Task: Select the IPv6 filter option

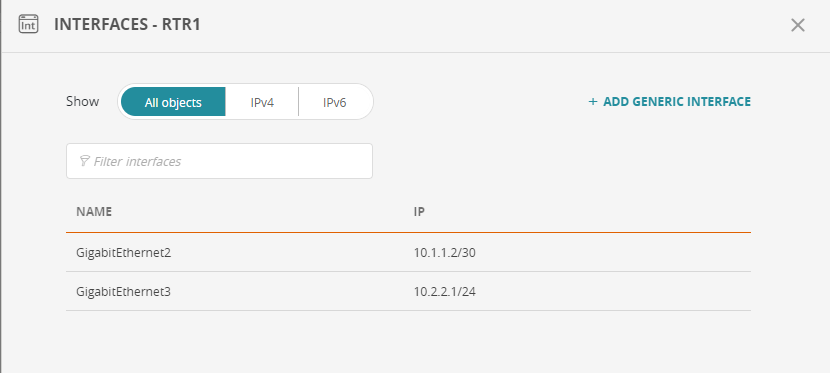Action: click(335, 102)
